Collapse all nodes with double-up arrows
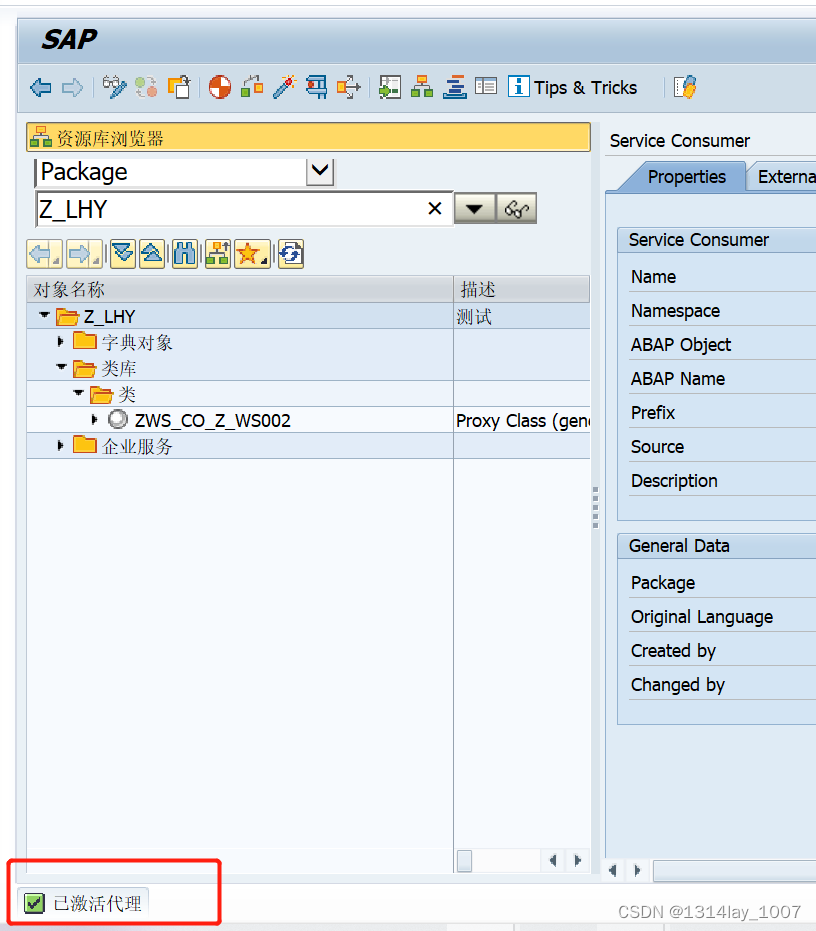 pos(152,254)
